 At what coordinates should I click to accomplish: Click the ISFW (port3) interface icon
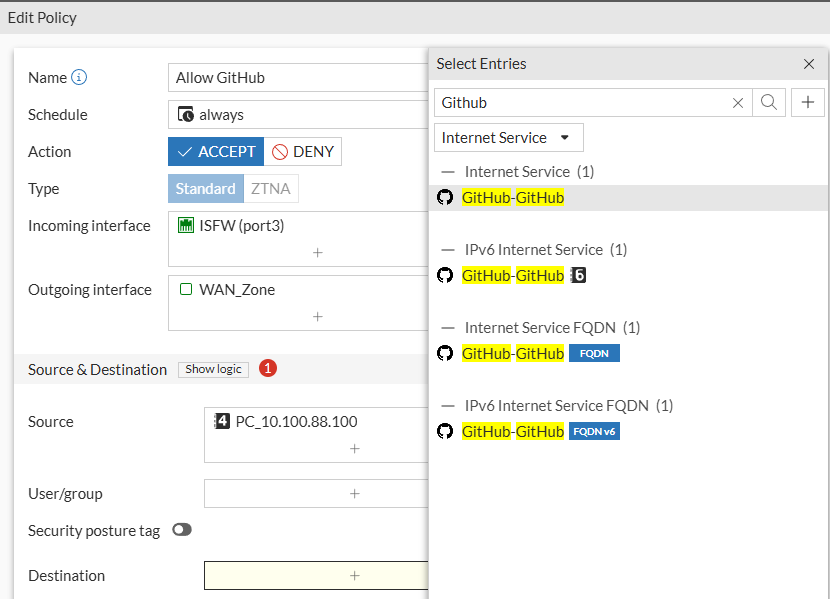pyautogui.click(x=184, y=225)
